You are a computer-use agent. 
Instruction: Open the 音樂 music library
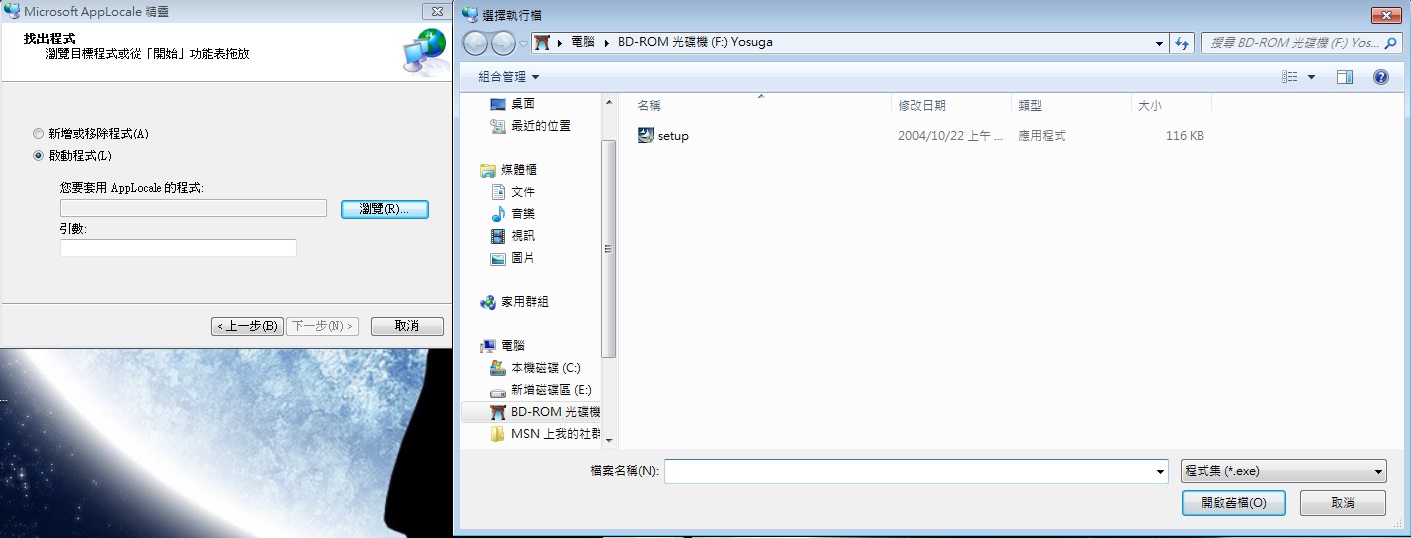click(x=512, y=214)
